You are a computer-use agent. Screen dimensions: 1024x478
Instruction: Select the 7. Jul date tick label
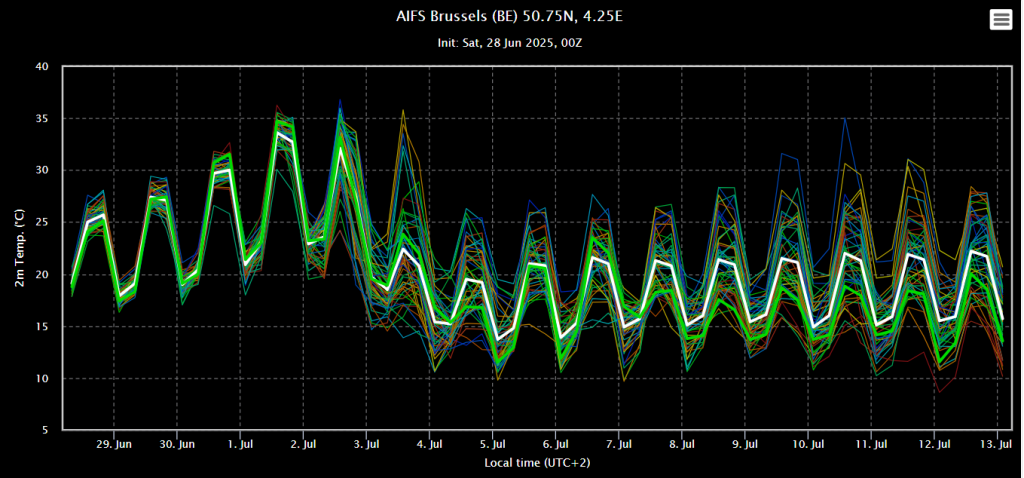coord(618,445)
